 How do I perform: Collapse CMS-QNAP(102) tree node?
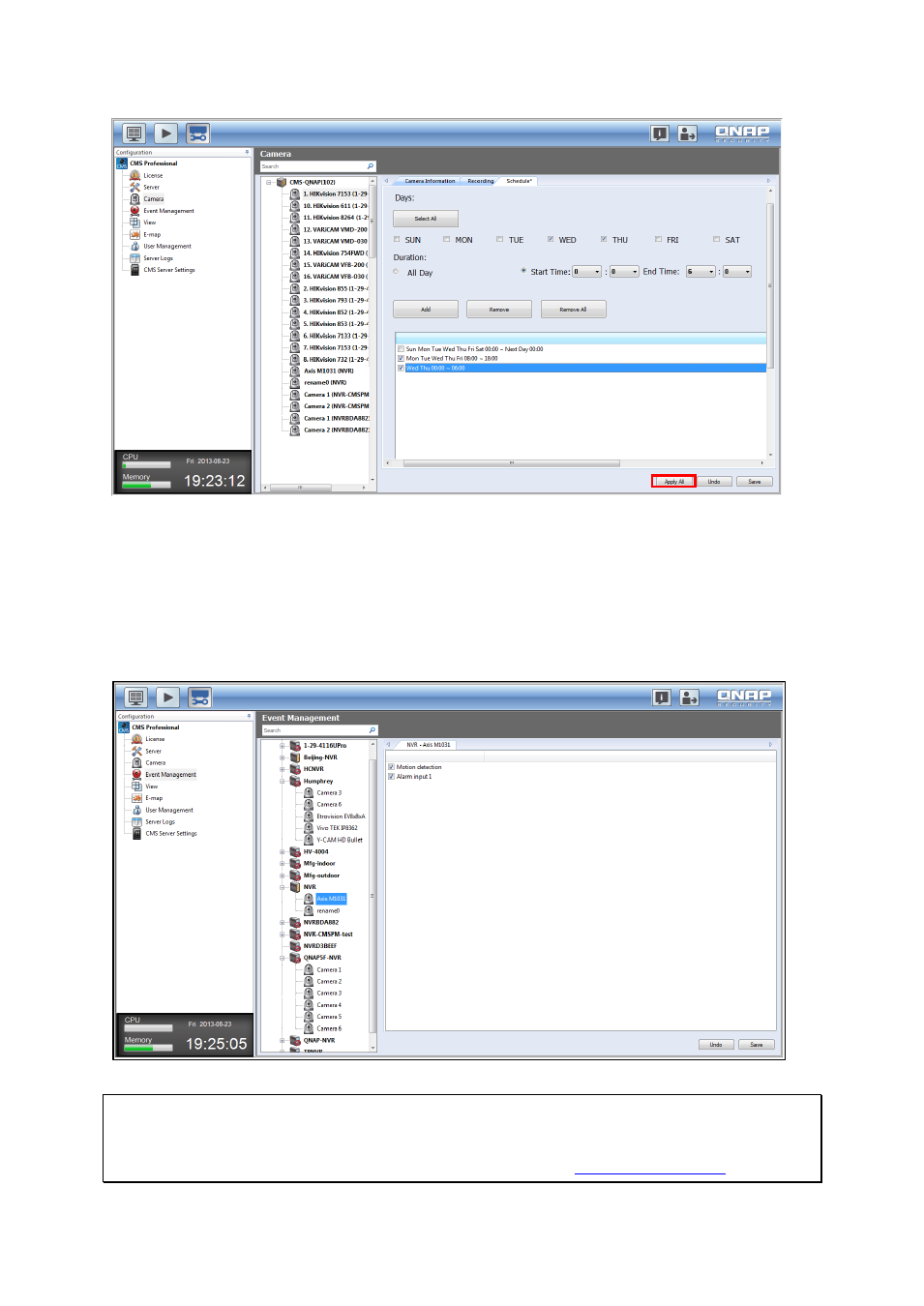pyautogui.click(x=269, y=182)
